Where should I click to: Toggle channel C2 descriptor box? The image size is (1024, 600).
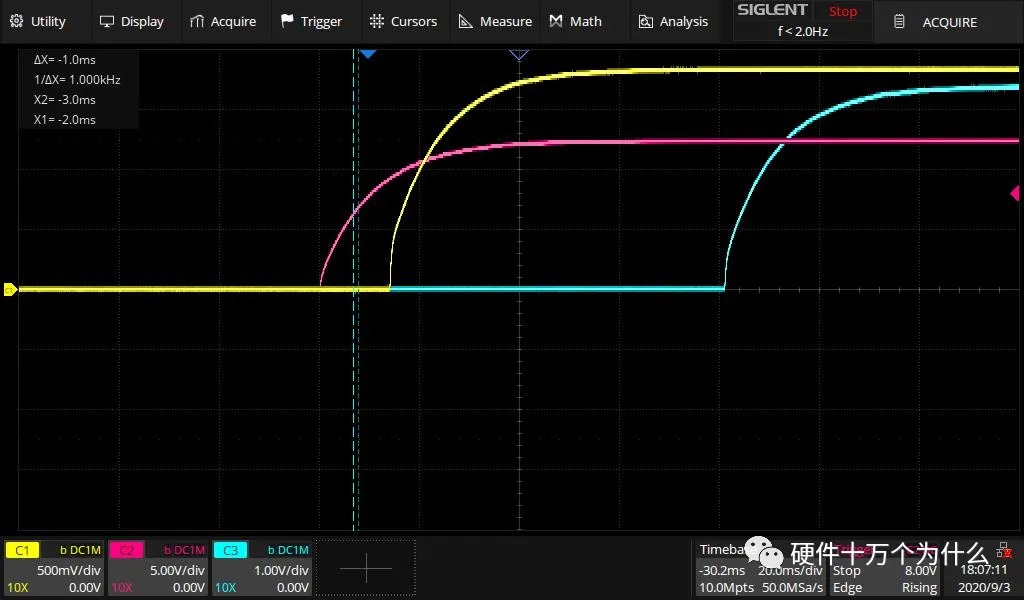158,568
